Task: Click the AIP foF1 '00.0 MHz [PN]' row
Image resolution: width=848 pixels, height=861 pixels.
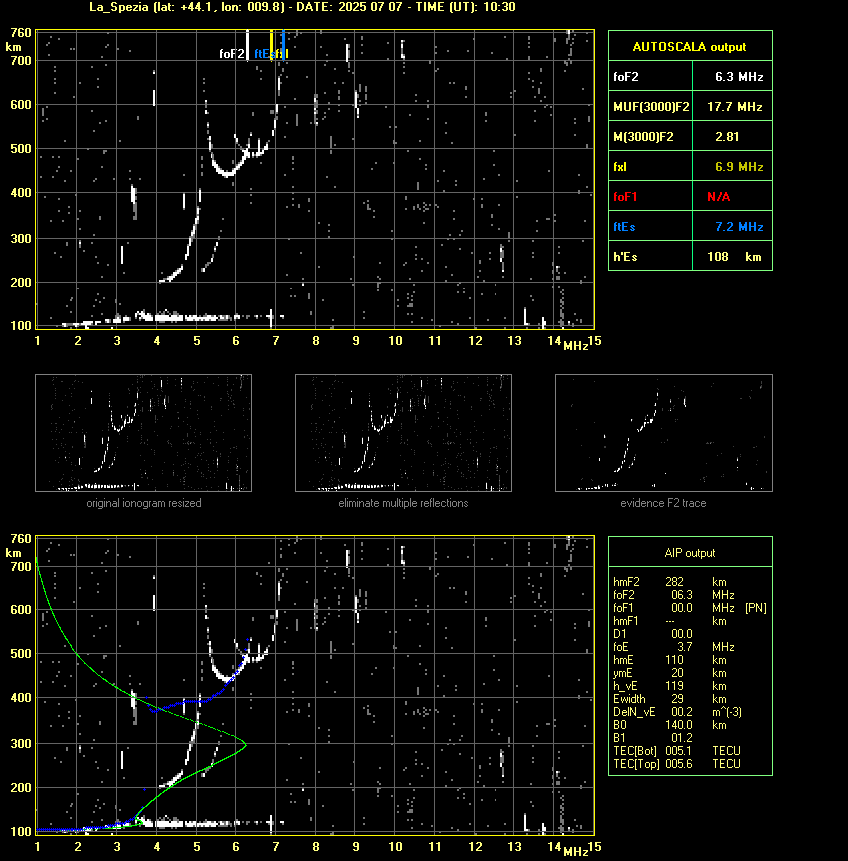Action: (x=690, y=608)
